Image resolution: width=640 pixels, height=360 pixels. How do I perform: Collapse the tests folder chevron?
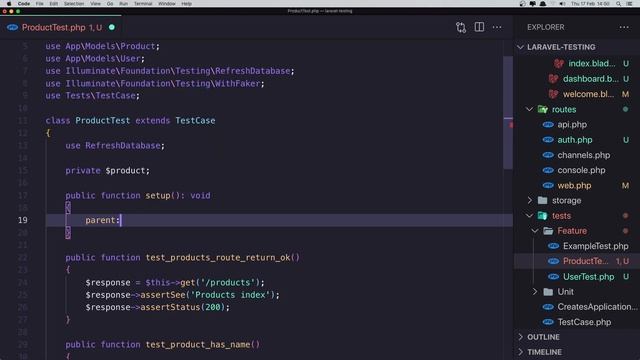click(x=529, y=216)
